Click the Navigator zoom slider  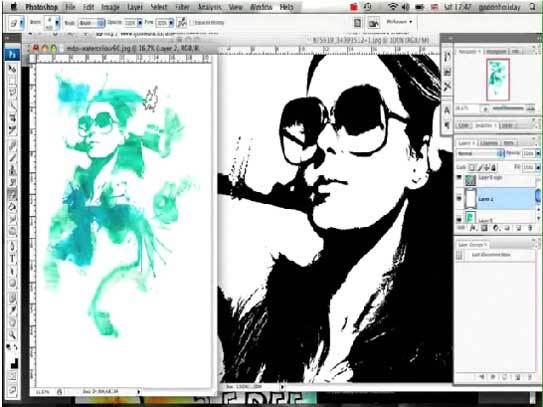[x=508, y=108]
